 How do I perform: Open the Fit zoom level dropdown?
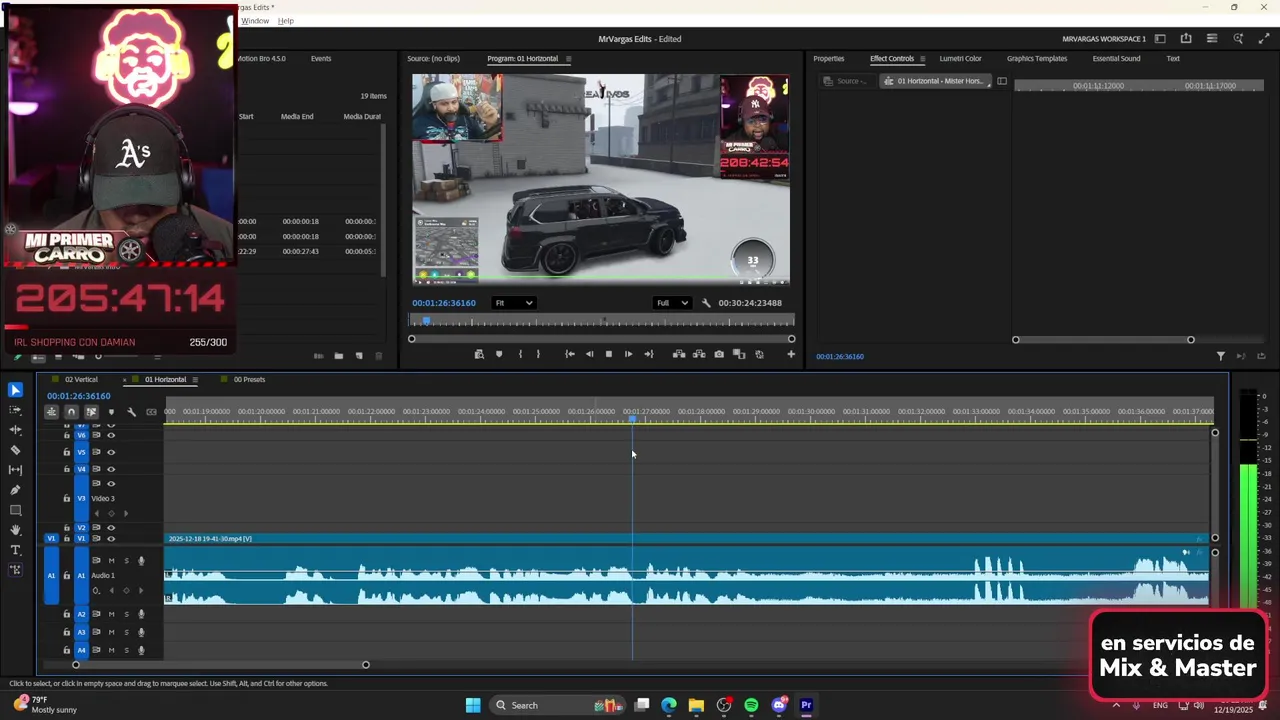(x=514, y=303)
